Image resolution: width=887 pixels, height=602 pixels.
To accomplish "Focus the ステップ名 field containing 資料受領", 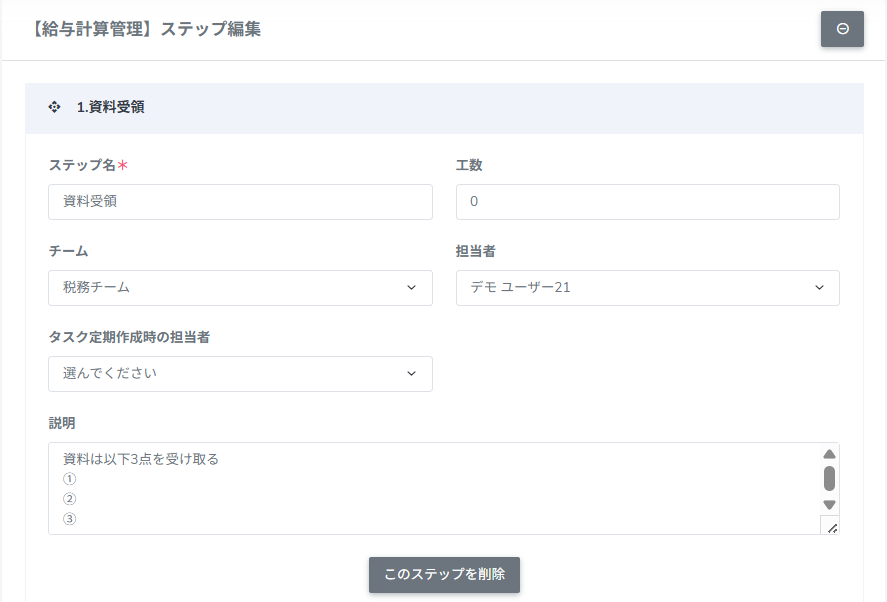I will (x=240, y=202).
